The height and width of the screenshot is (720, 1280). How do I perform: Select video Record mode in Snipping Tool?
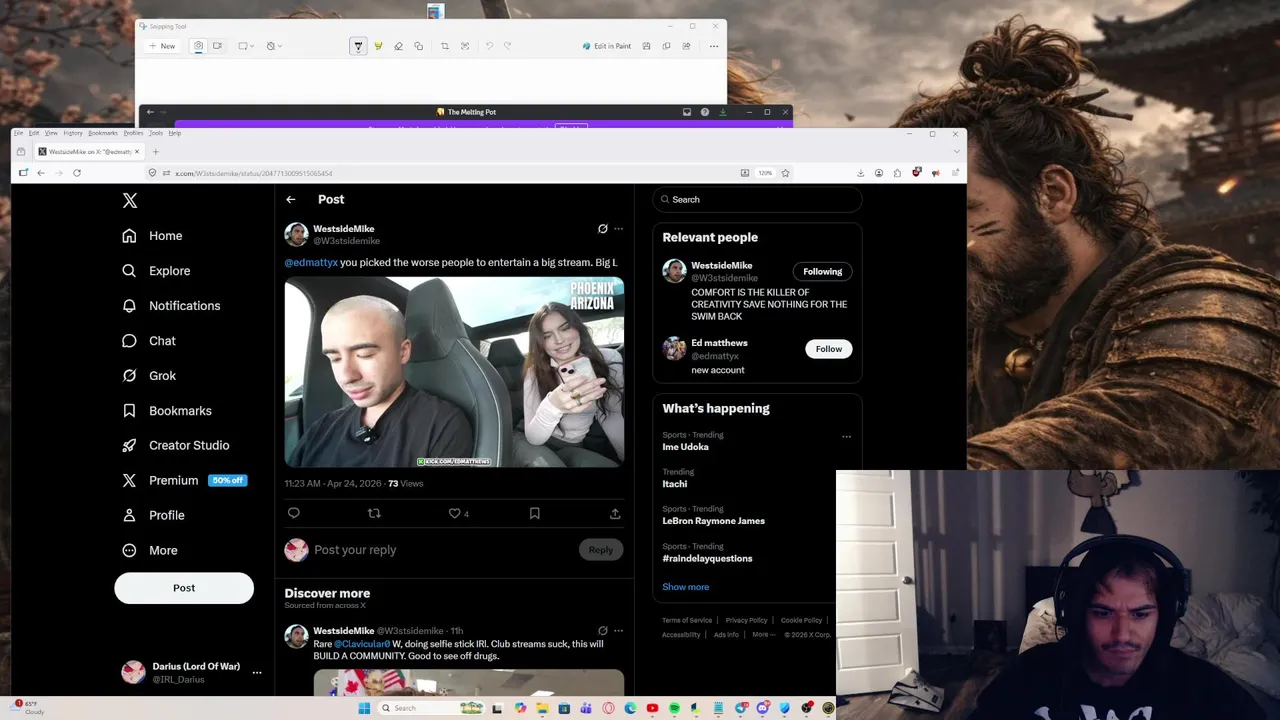(216, 46)
